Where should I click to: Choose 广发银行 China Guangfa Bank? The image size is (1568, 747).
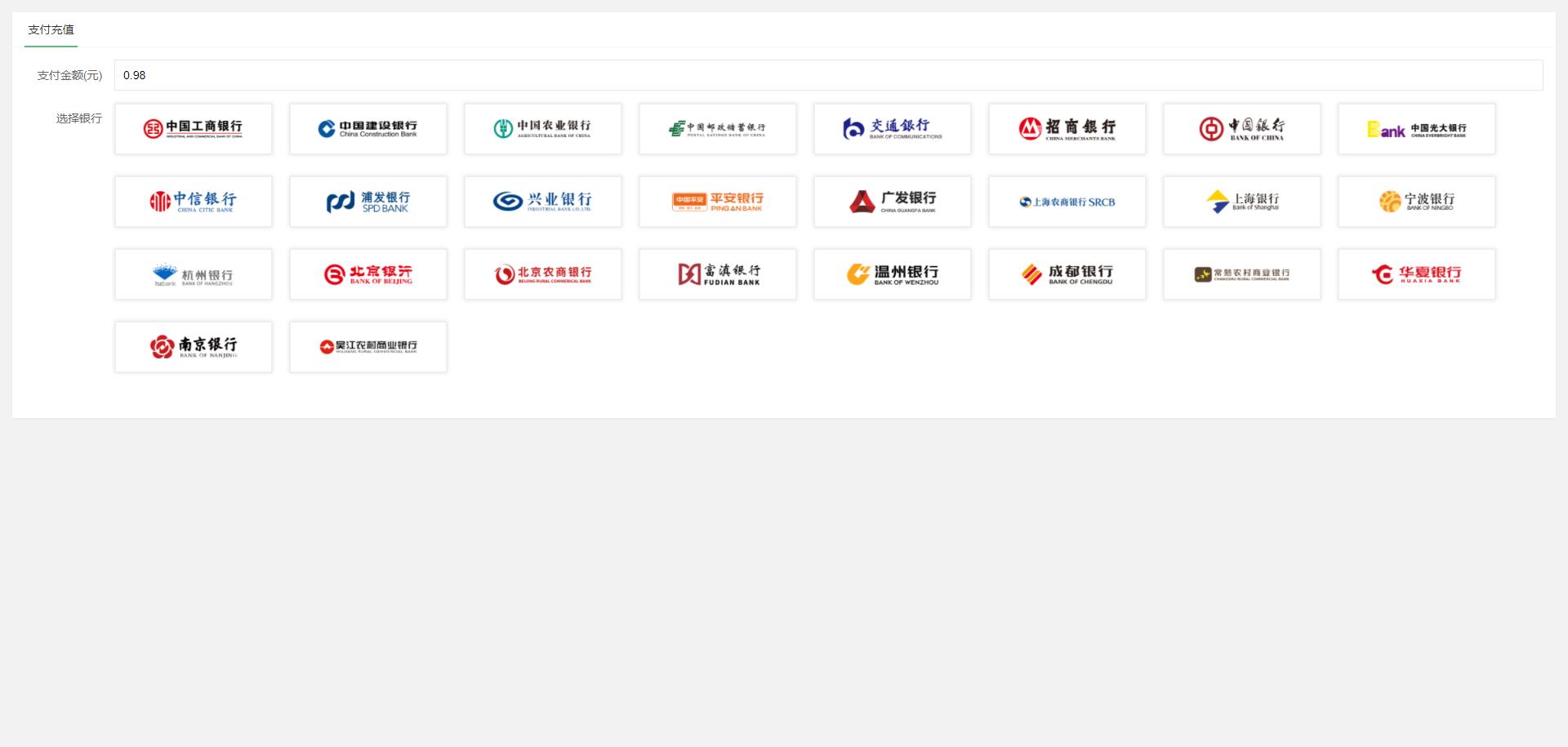click(x=893, y=202)
